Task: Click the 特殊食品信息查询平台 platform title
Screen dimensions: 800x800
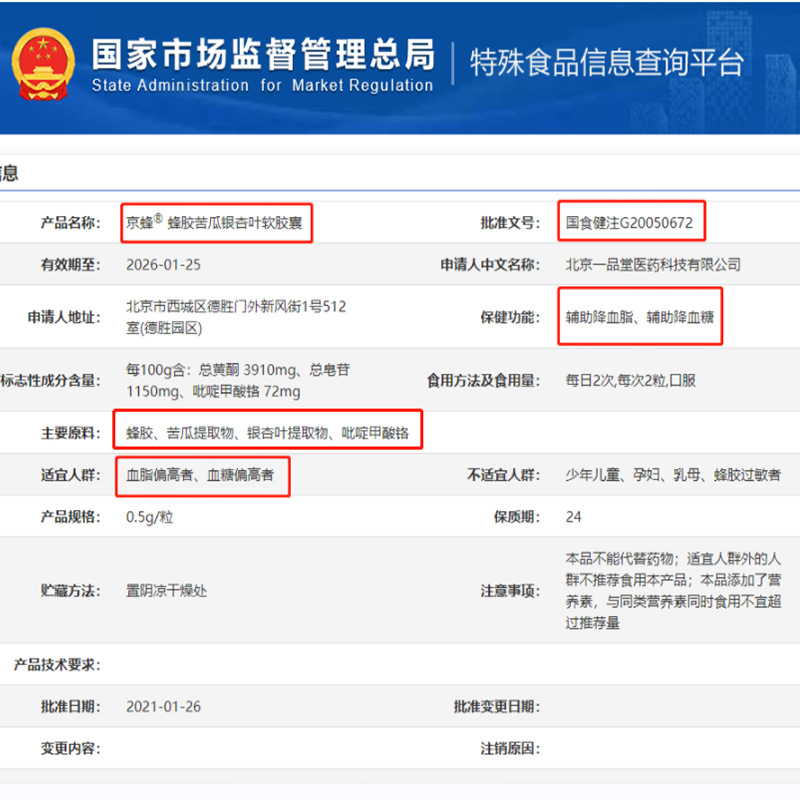Action: tap(607, 63)
